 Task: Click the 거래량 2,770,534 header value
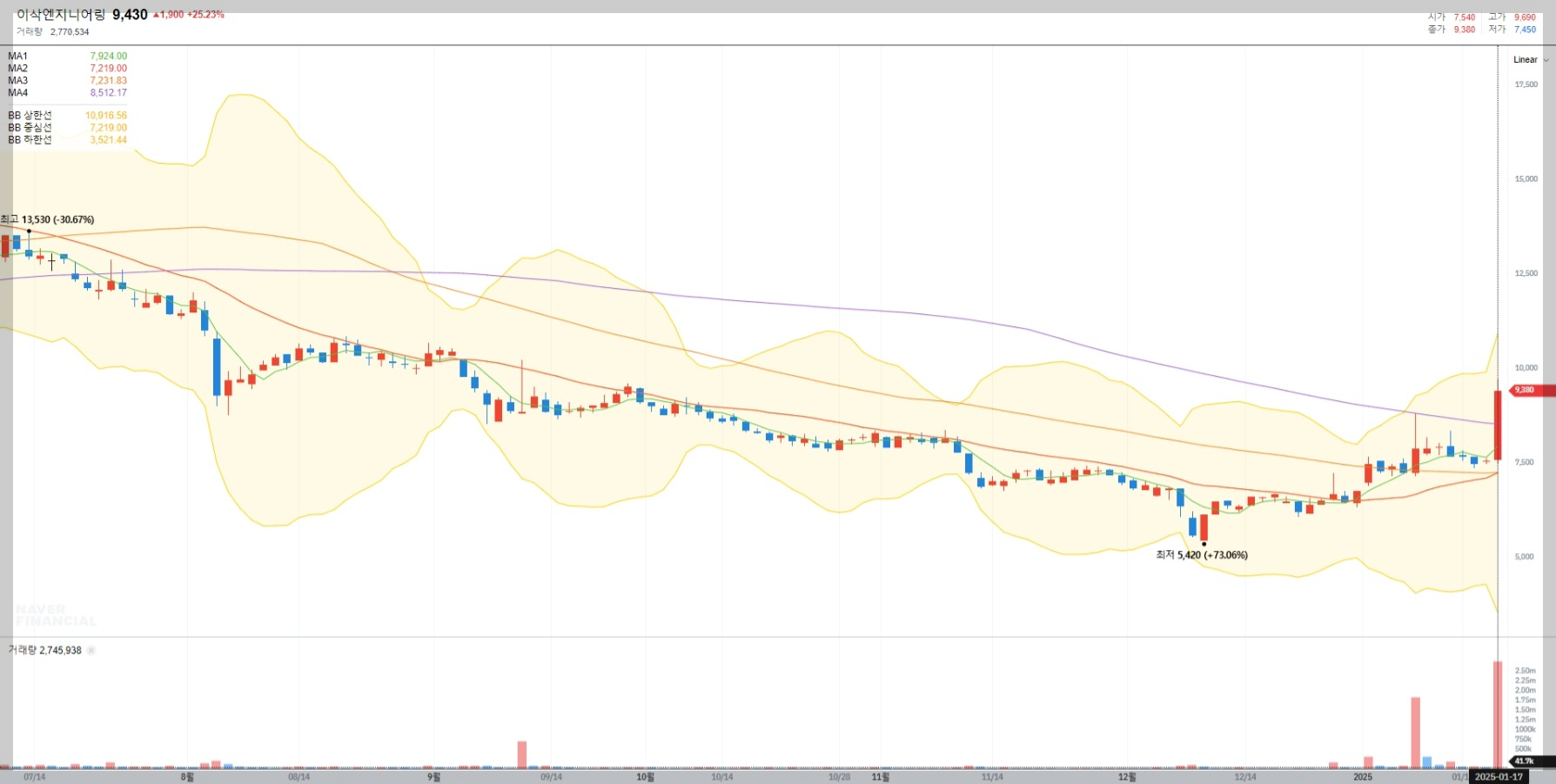[x=52, y=31]
